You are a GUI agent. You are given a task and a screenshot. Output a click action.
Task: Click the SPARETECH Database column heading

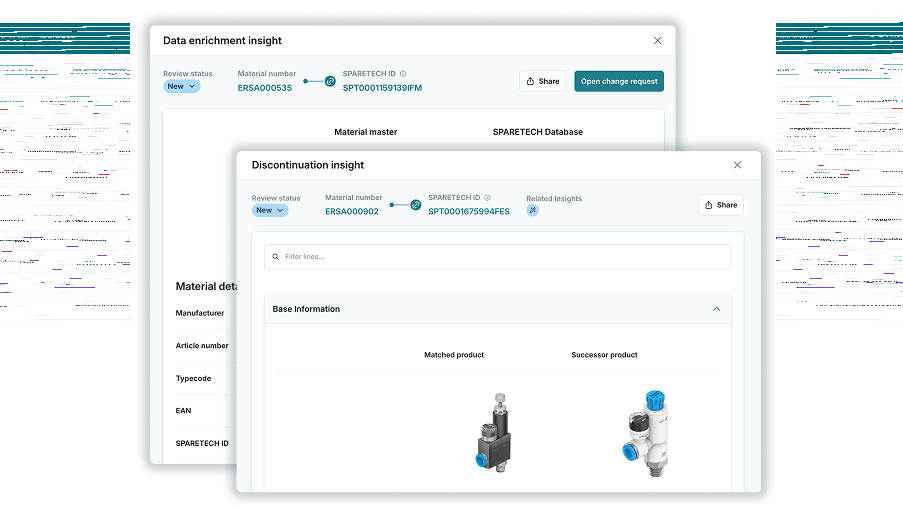click(538, 132)
